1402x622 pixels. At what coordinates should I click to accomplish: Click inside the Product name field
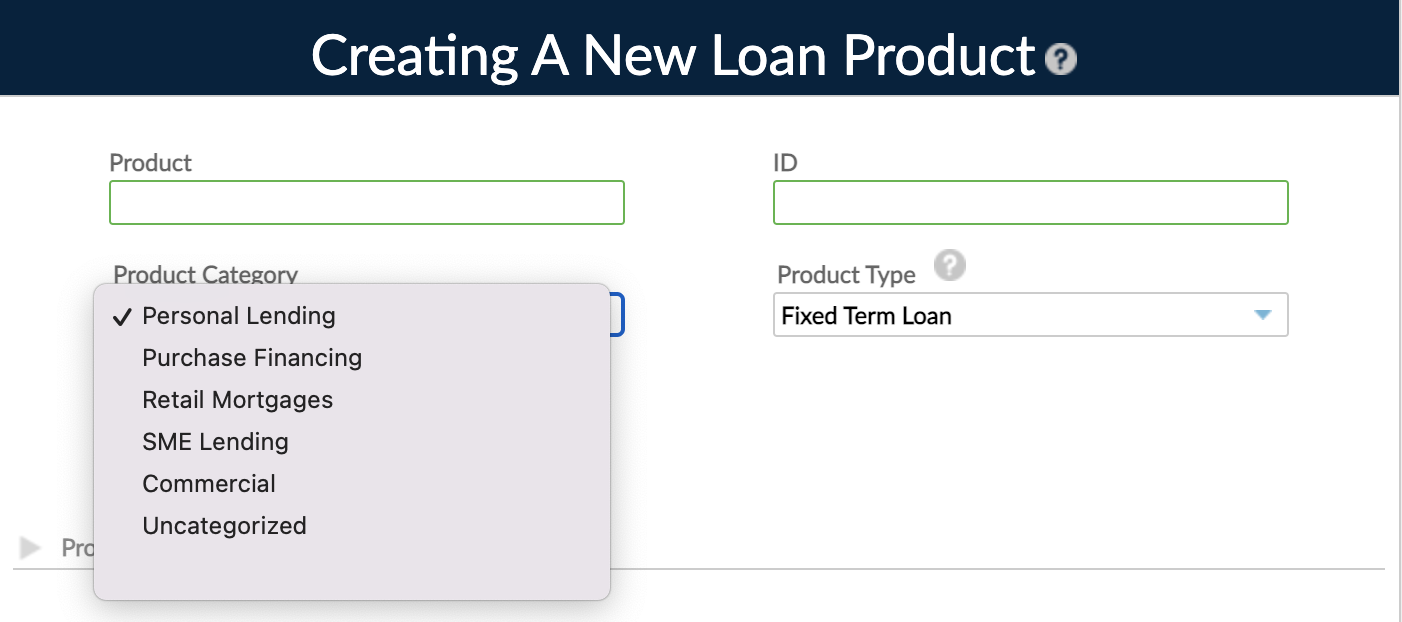click(366, 202)
